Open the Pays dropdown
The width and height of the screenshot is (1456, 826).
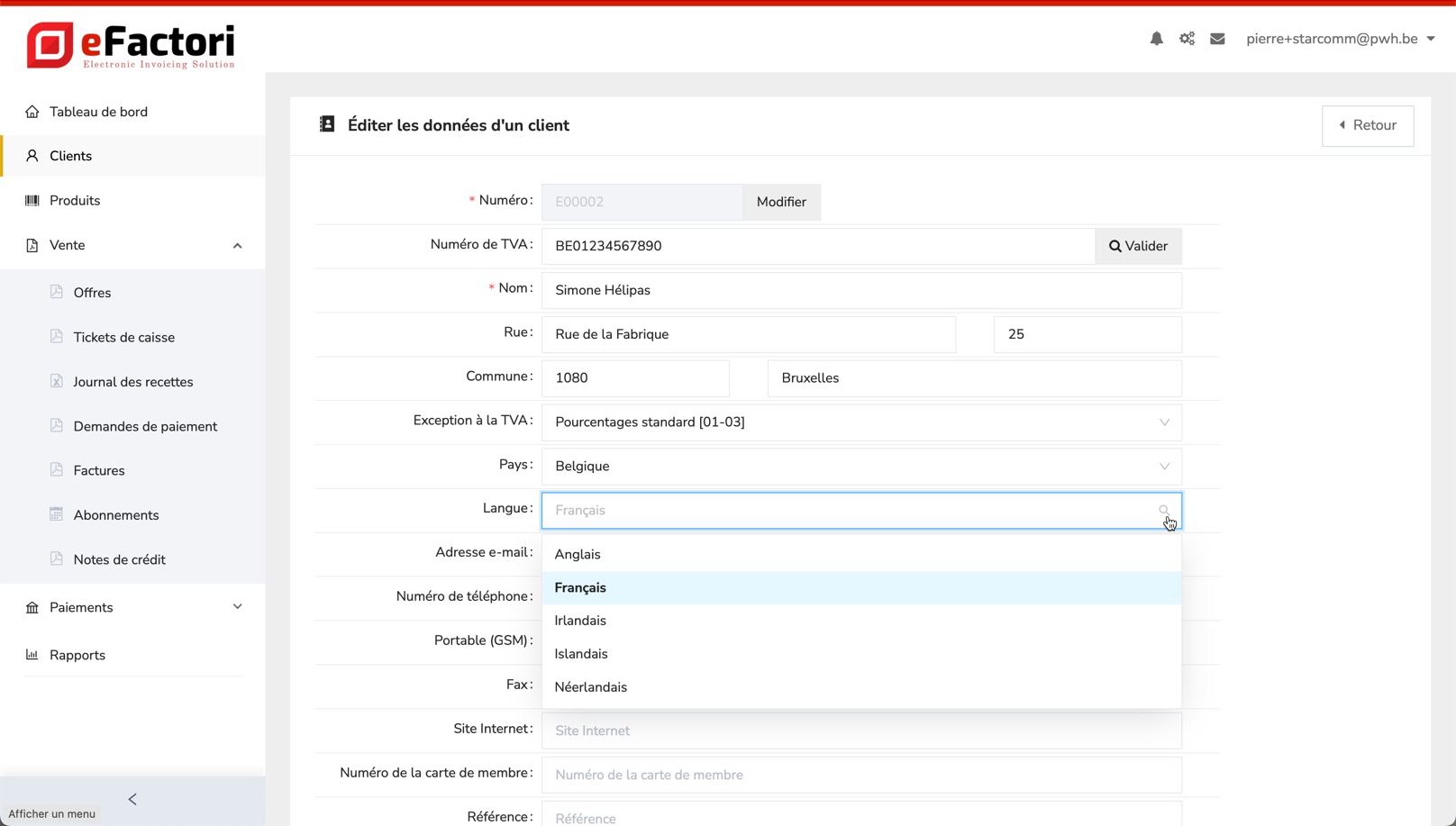coord(860,467)
